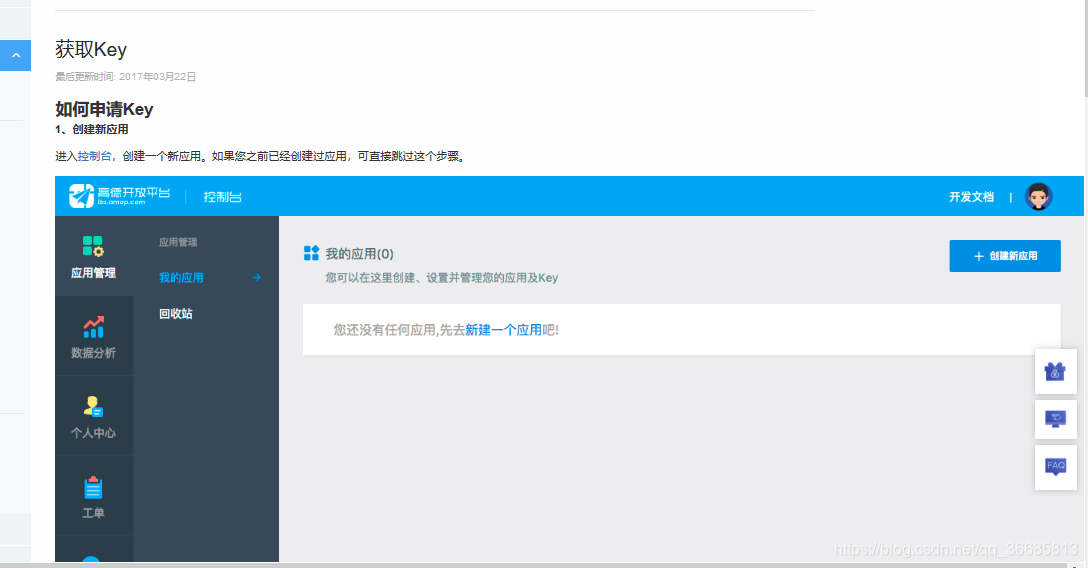This screenshot has height=568, width=1088.
Task: Click the text 您可以在这里创建、设置并管理您的应用及Key
Action: [442, 277]
